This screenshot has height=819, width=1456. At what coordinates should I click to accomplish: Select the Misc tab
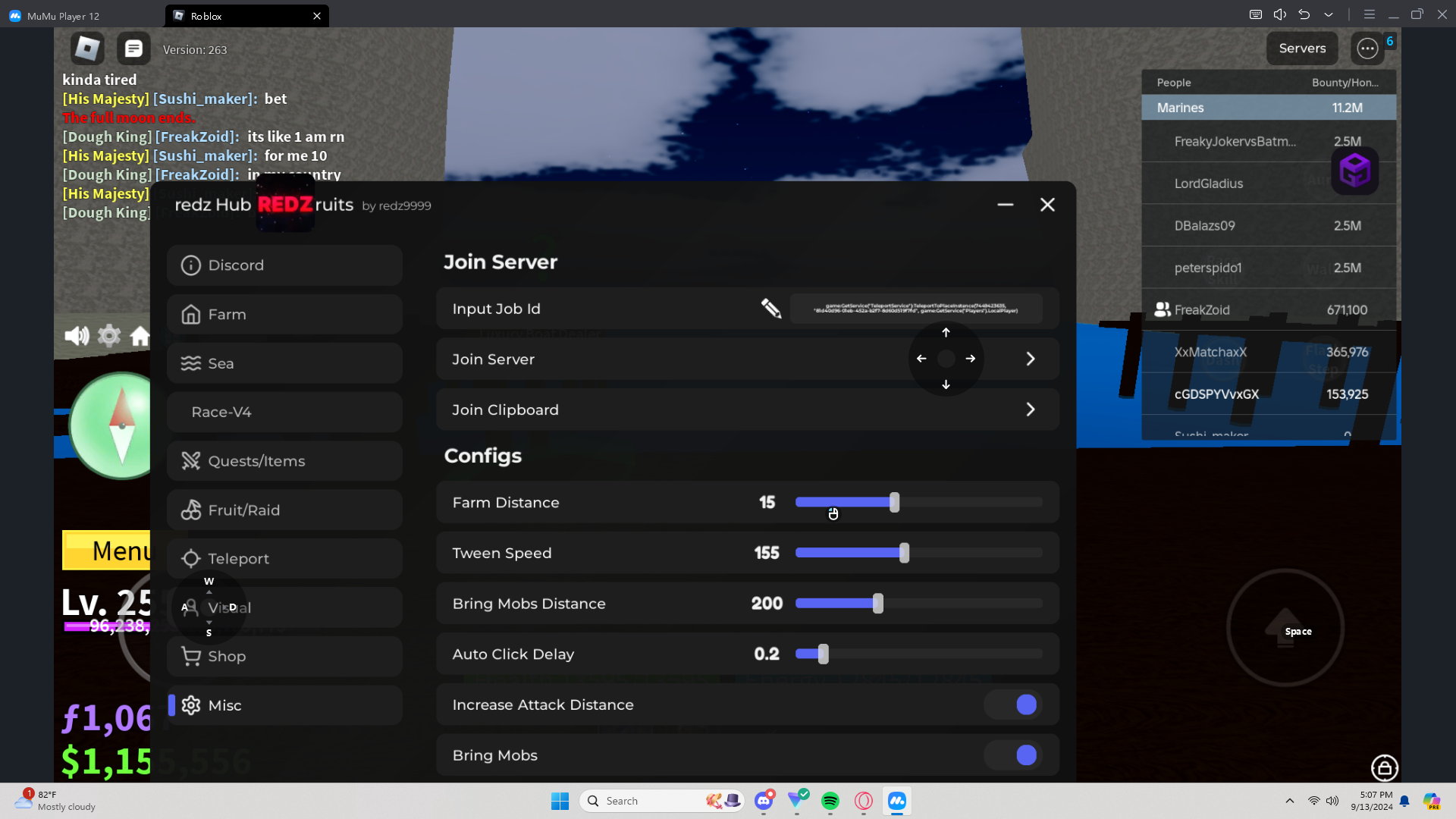click(284, 705)
